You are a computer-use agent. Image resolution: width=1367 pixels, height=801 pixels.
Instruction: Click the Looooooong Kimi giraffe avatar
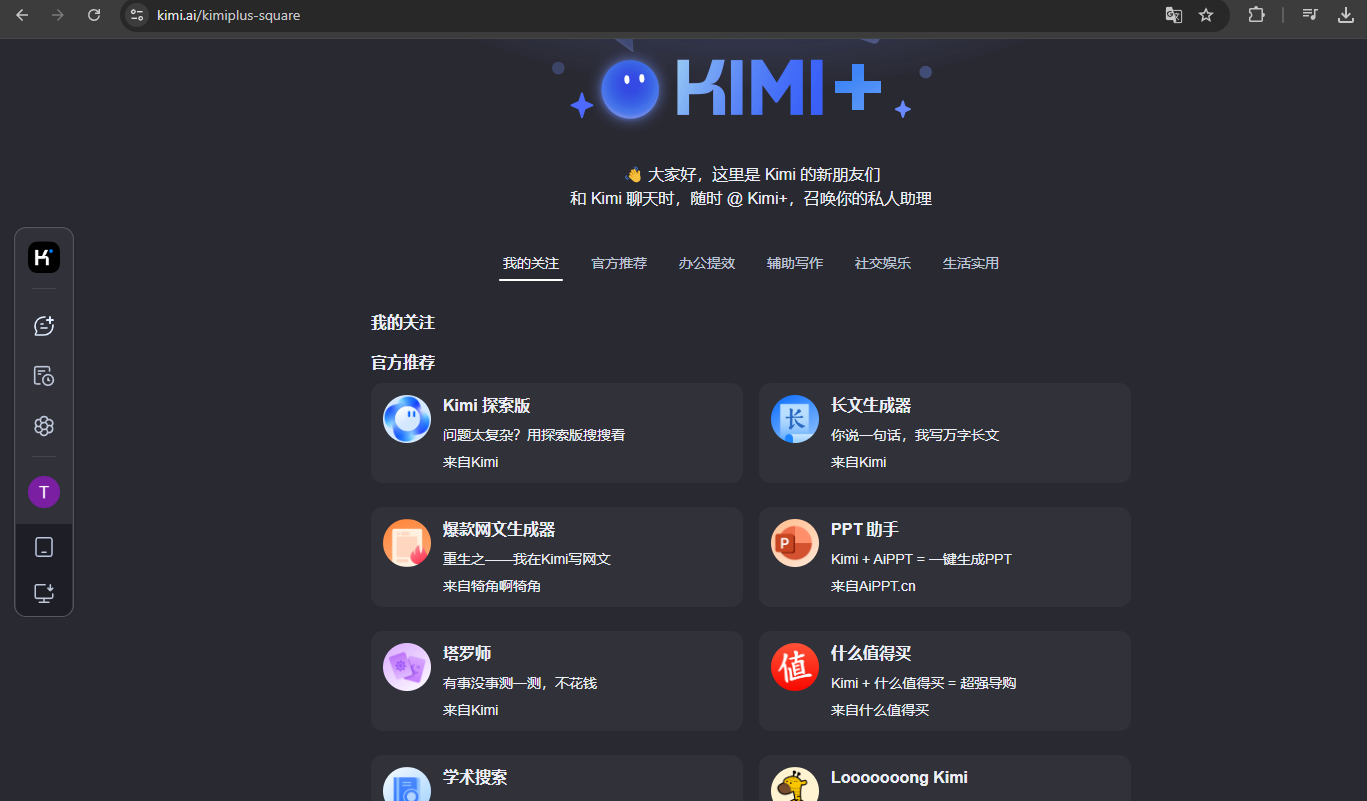coord(795,785)
